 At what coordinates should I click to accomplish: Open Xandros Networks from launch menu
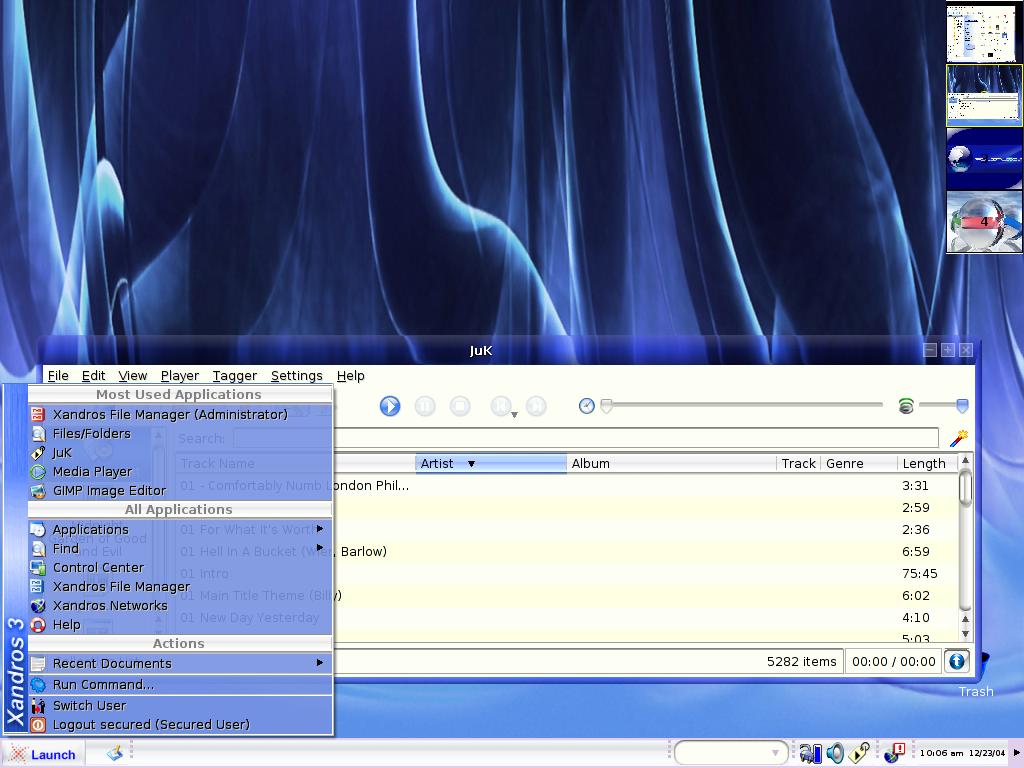(180, 605)
